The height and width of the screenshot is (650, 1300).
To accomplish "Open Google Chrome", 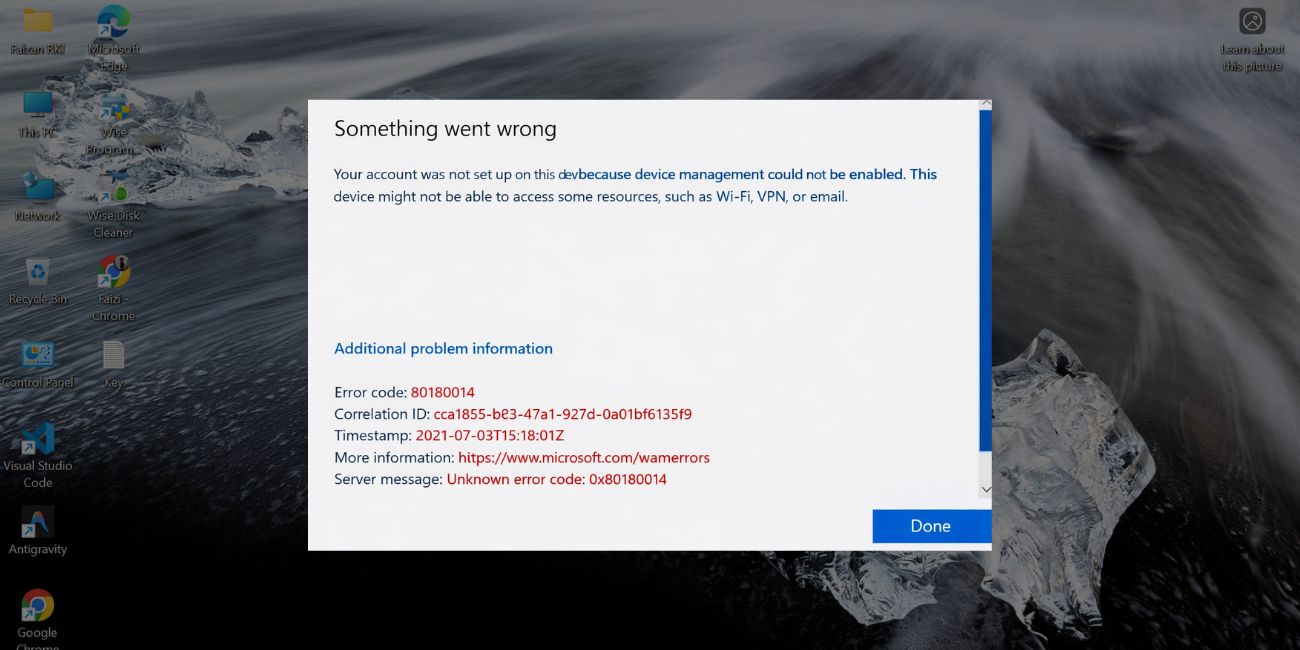I will tap(37, 605).
